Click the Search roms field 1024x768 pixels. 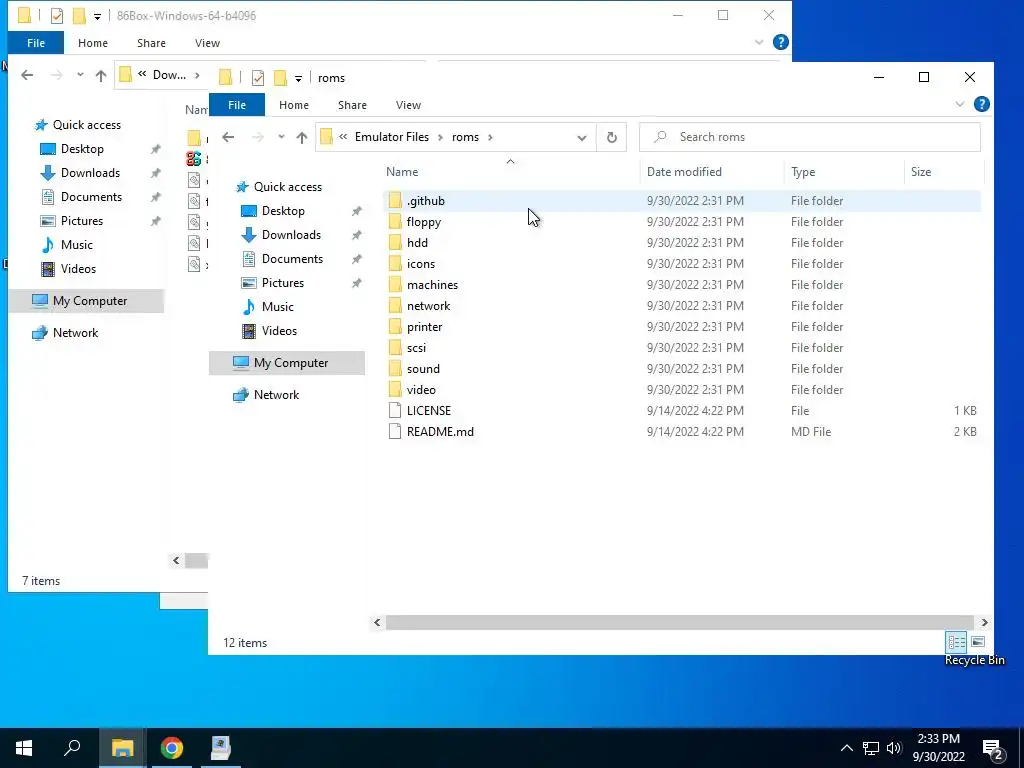pyautogui.click(x=810, y=137)
